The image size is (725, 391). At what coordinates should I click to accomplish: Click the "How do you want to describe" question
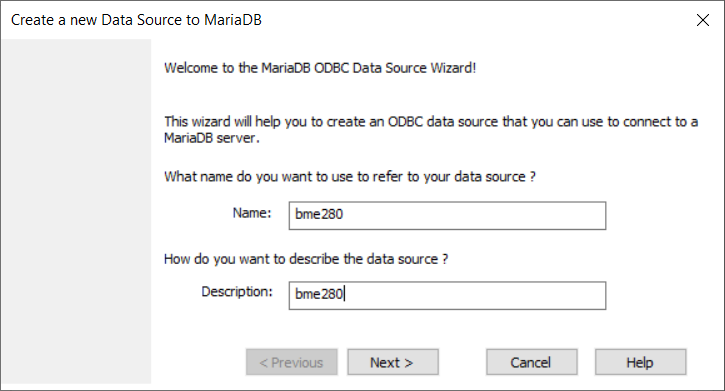306,259
